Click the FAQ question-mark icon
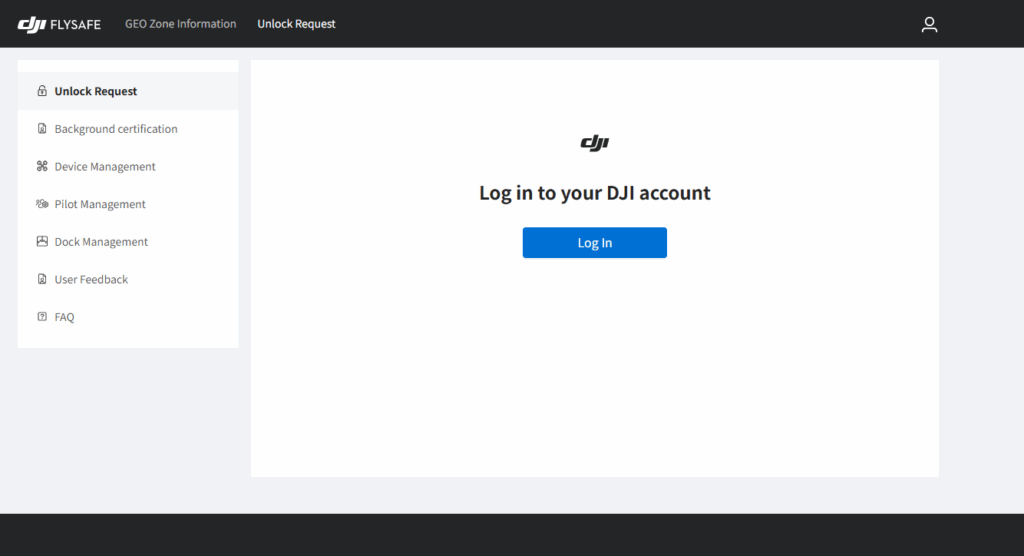Image resolution: width=1024 pixels, height=556 pixels. coord(42,316)
